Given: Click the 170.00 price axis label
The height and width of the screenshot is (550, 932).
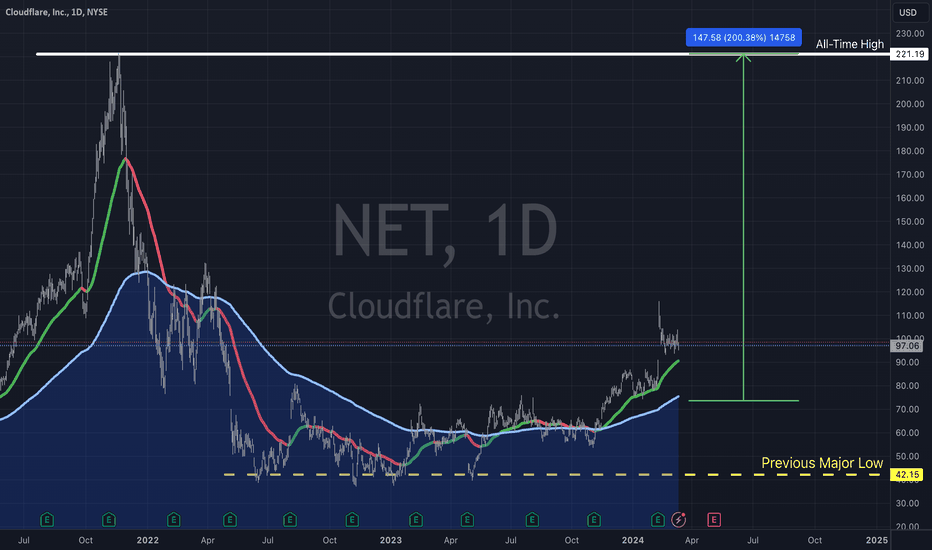Looking at the screenshot, I should pos(910,174).
